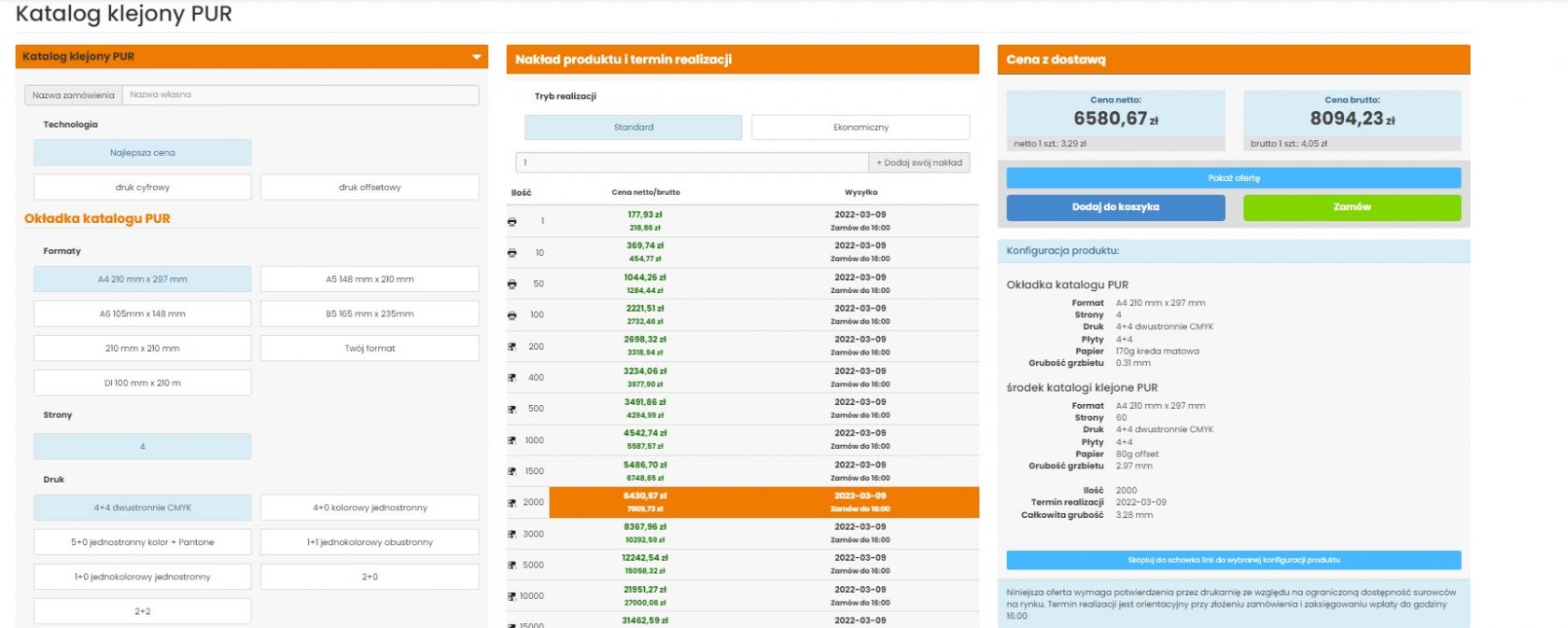
Task: Click Dodaj do koszyka button
Action: click(1114, 207)
